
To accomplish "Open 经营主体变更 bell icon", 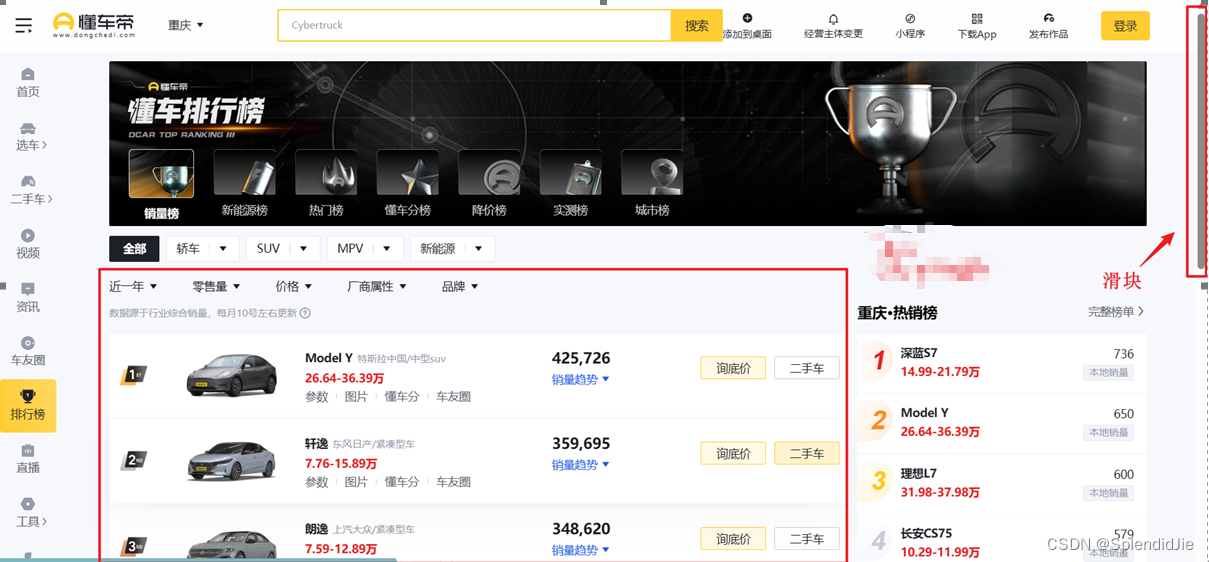I will [833, 26].
